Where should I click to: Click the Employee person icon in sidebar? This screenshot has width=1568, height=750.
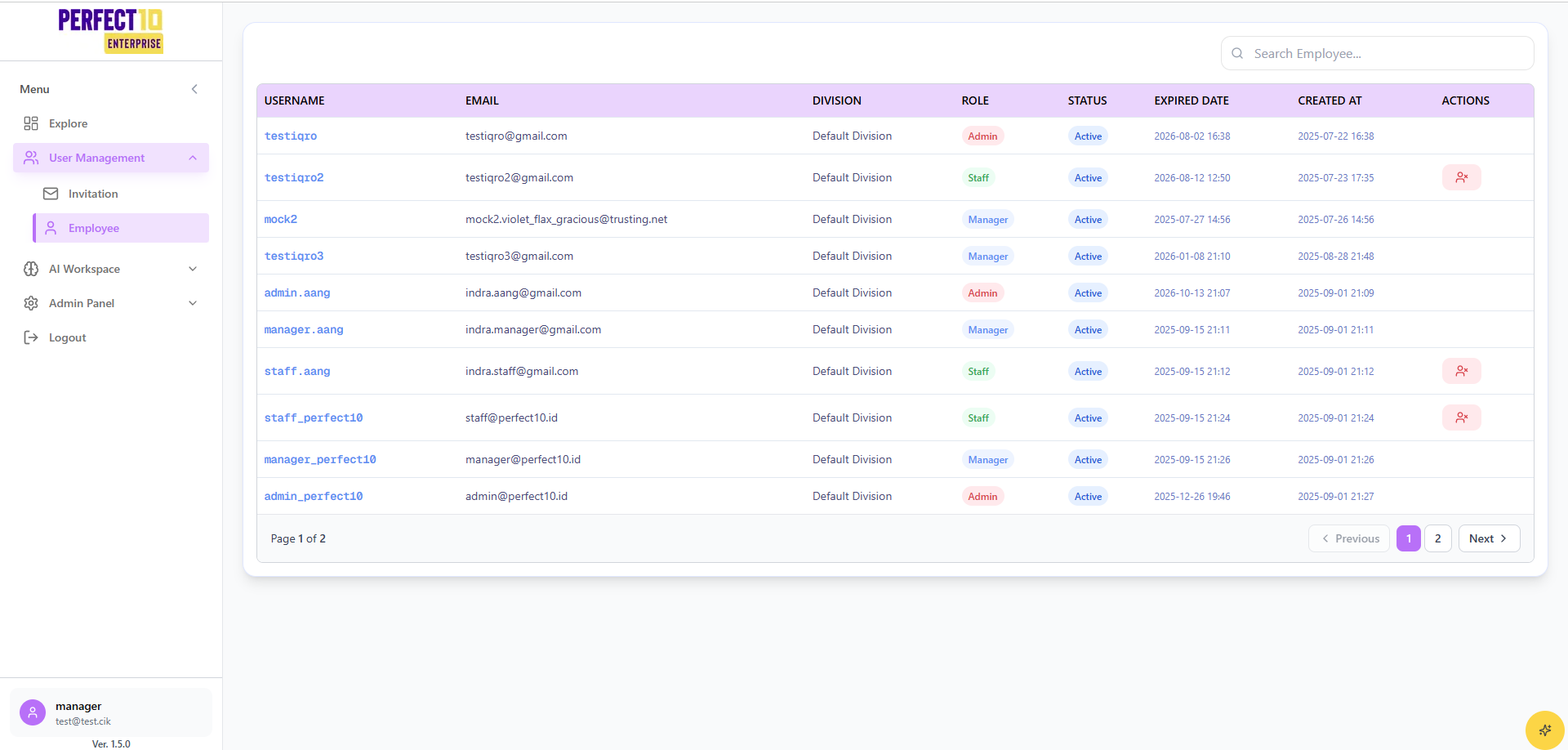51,228
